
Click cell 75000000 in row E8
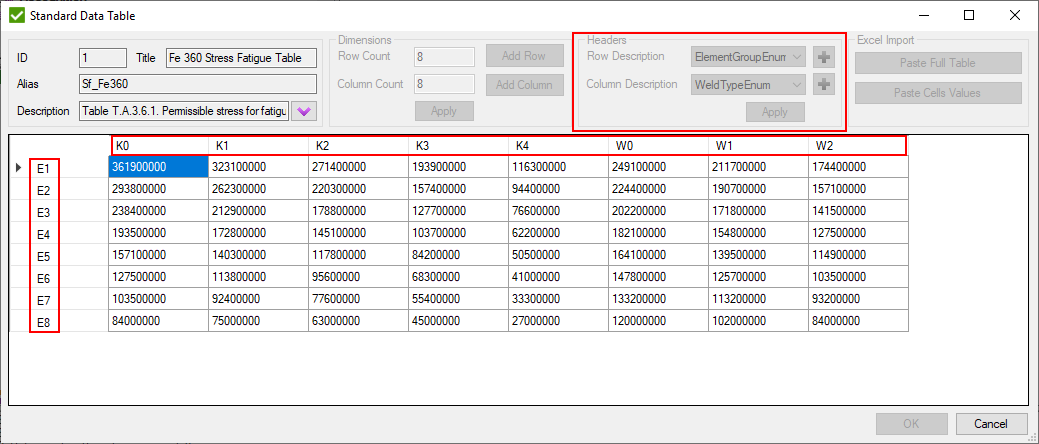258,321
